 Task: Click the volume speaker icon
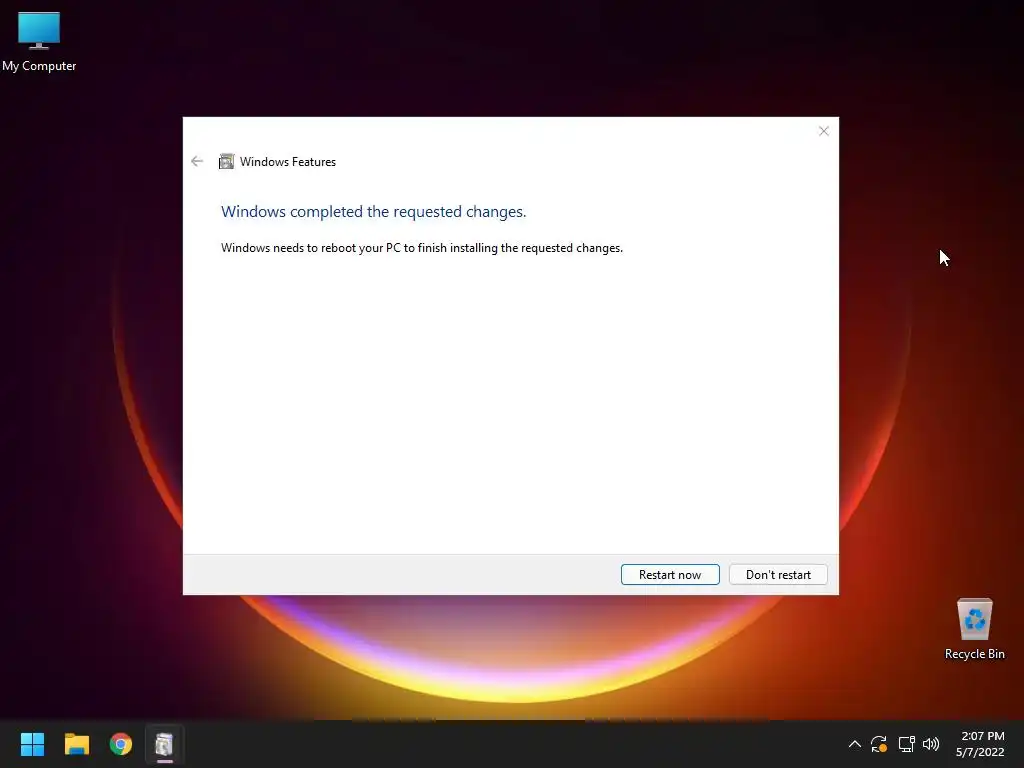point(931,744)
